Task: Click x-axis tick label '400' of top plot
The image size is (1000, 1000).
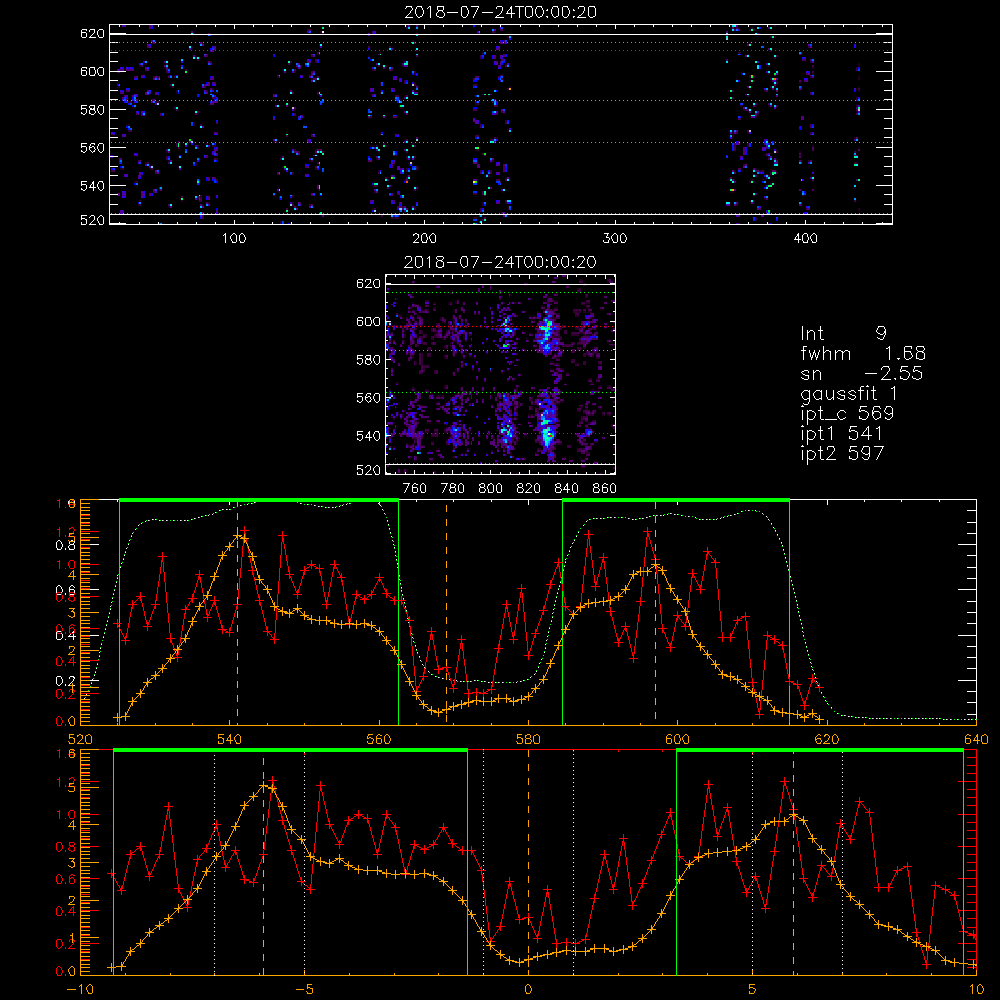Action: pyautogui.click(x=805, y=239)
